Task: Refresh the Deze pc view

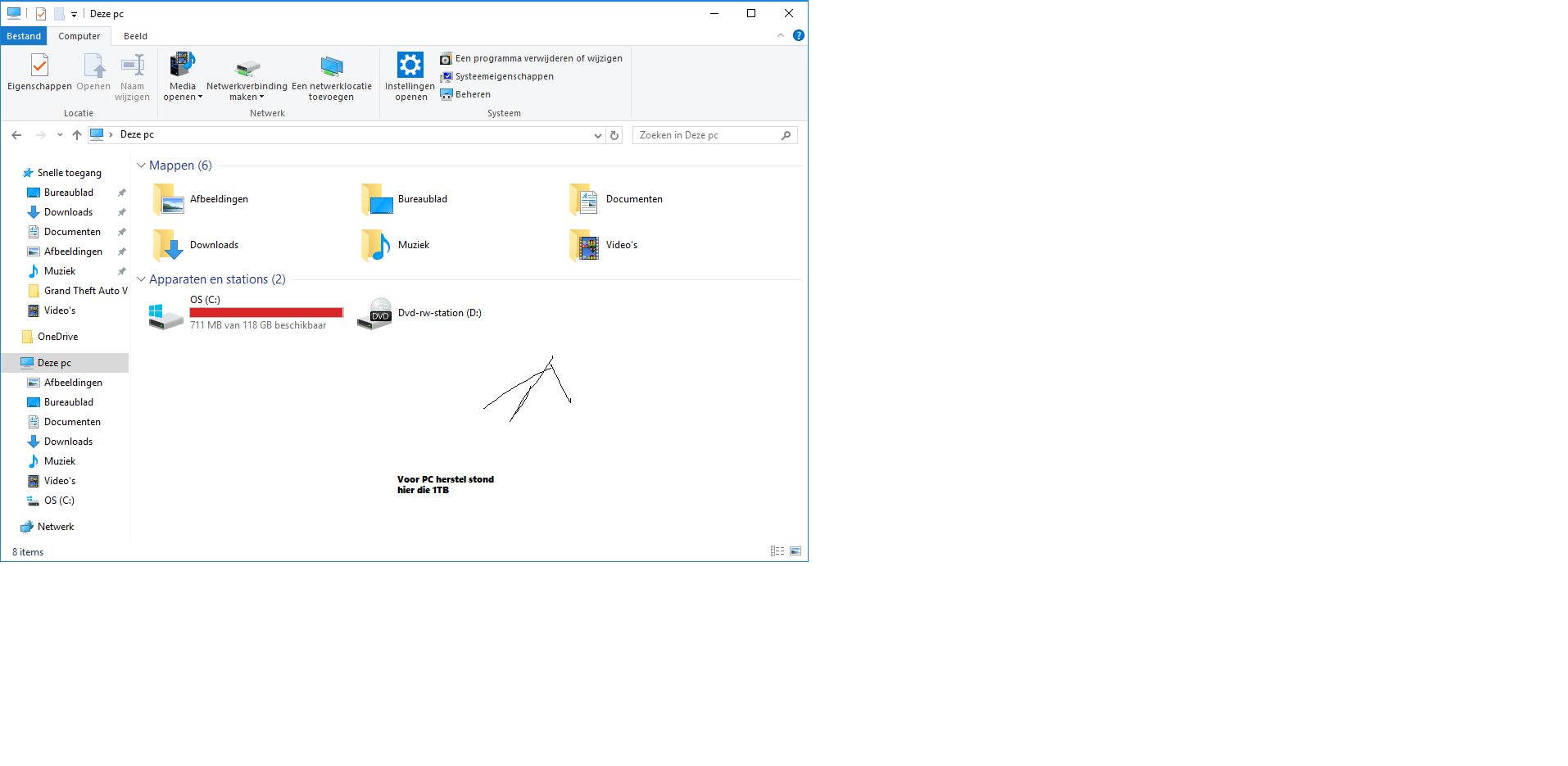Action: pos(614,135)
